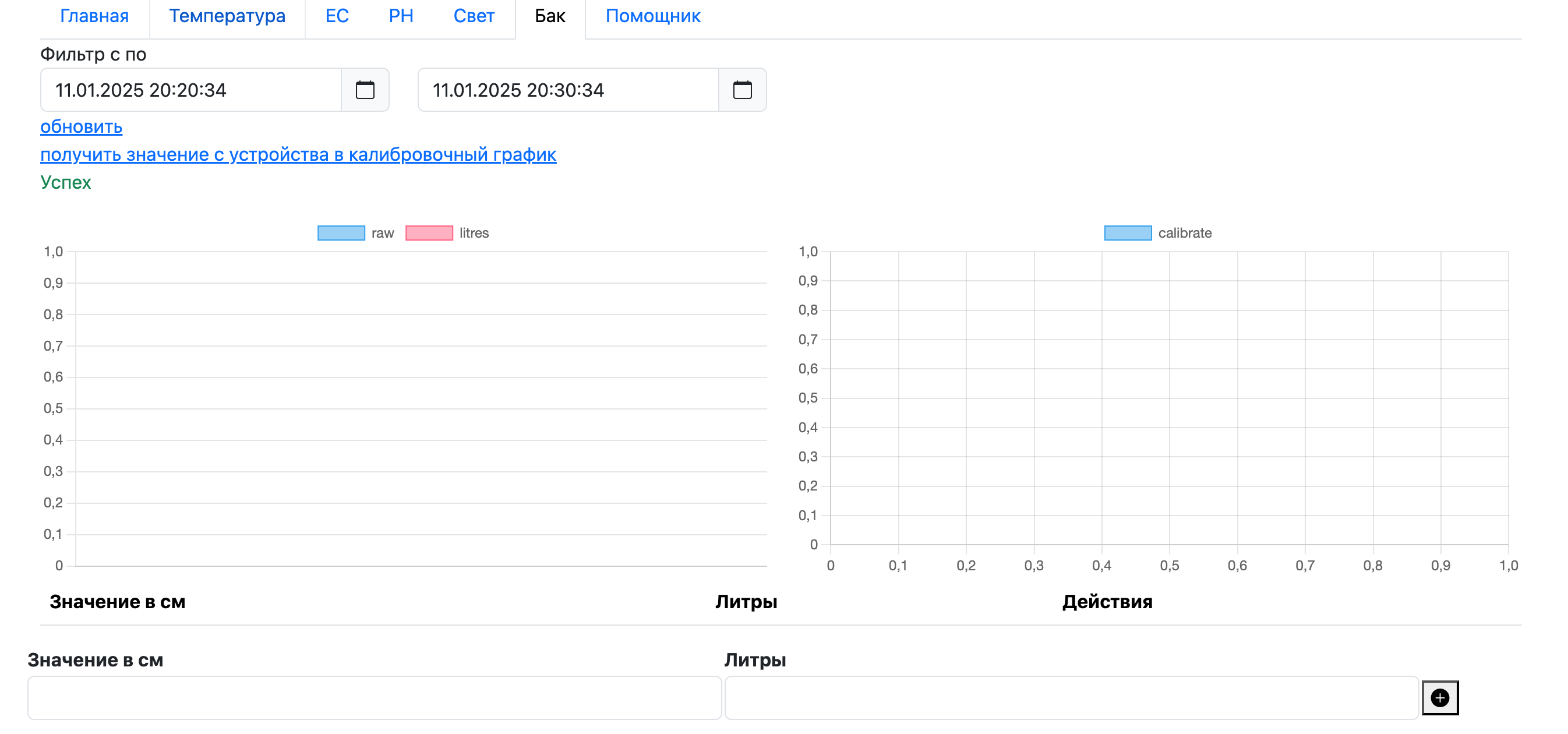Click the Действия table column header
This screenshot has width=1568, height=734.
click(x=1107, y=601)
